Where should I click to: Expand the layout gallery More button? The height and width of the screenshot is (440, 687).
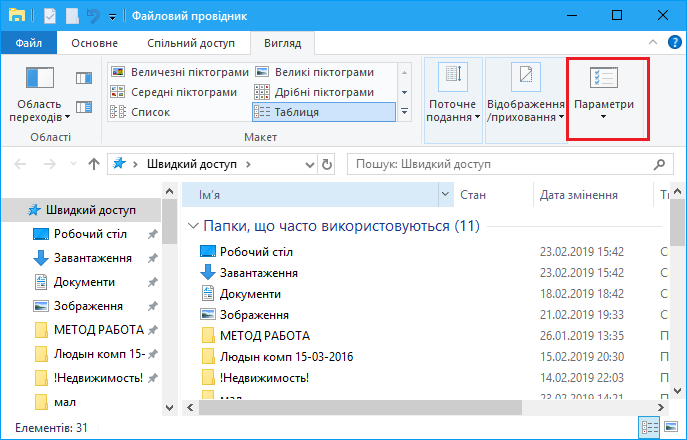tap(404, 112)
